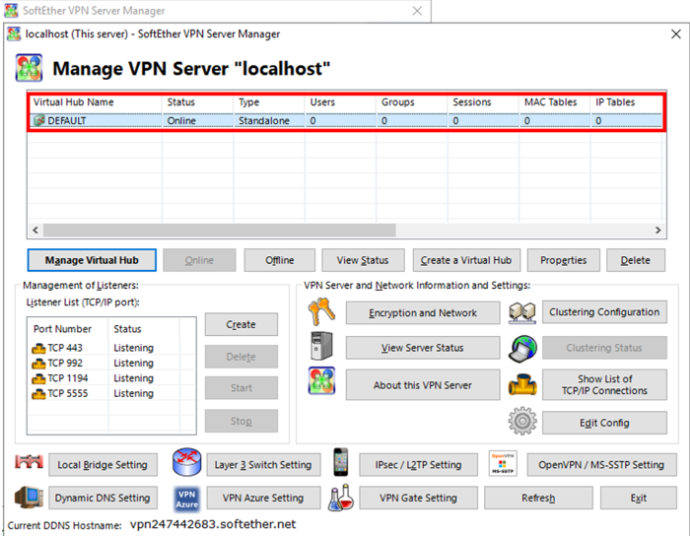Close the VPN Server Manager window
Screen dimensions: 690x536
pos(675,33)
